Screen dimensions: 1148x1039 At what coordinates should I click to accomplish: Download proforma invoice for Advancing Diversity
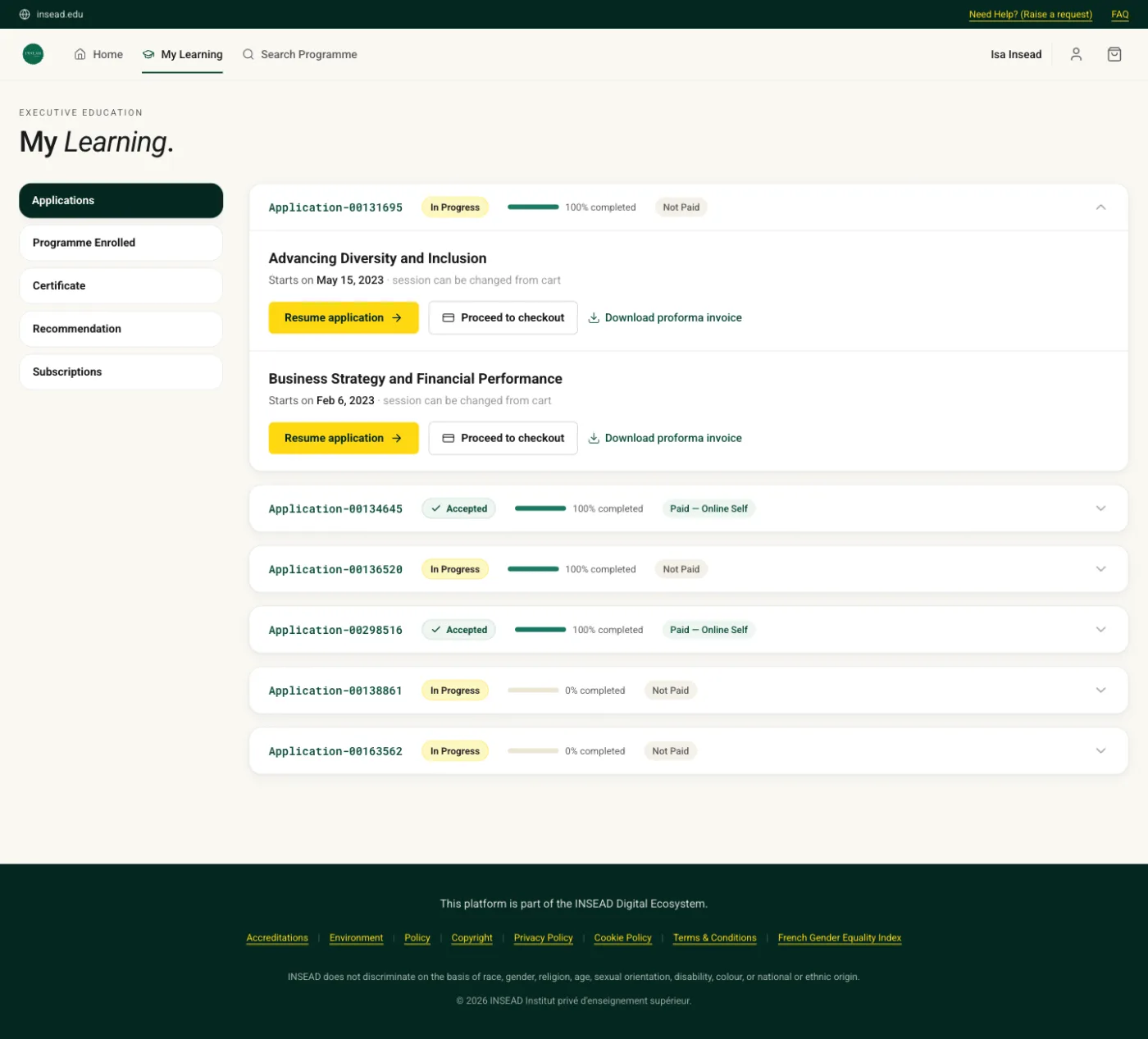point(665,317)
